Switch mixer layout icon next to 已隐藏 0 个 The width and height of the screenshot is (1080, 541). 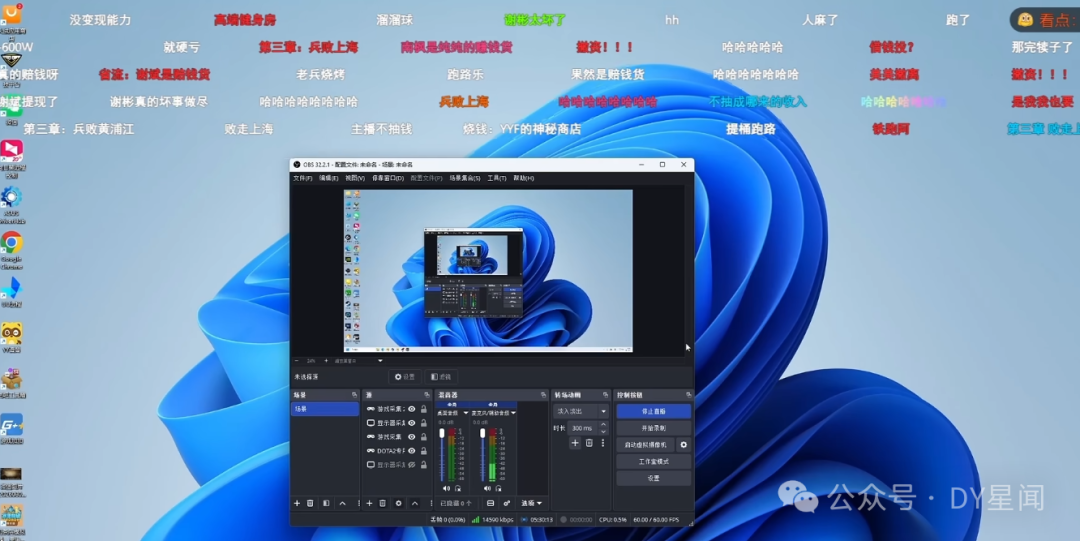pos(490,503)
